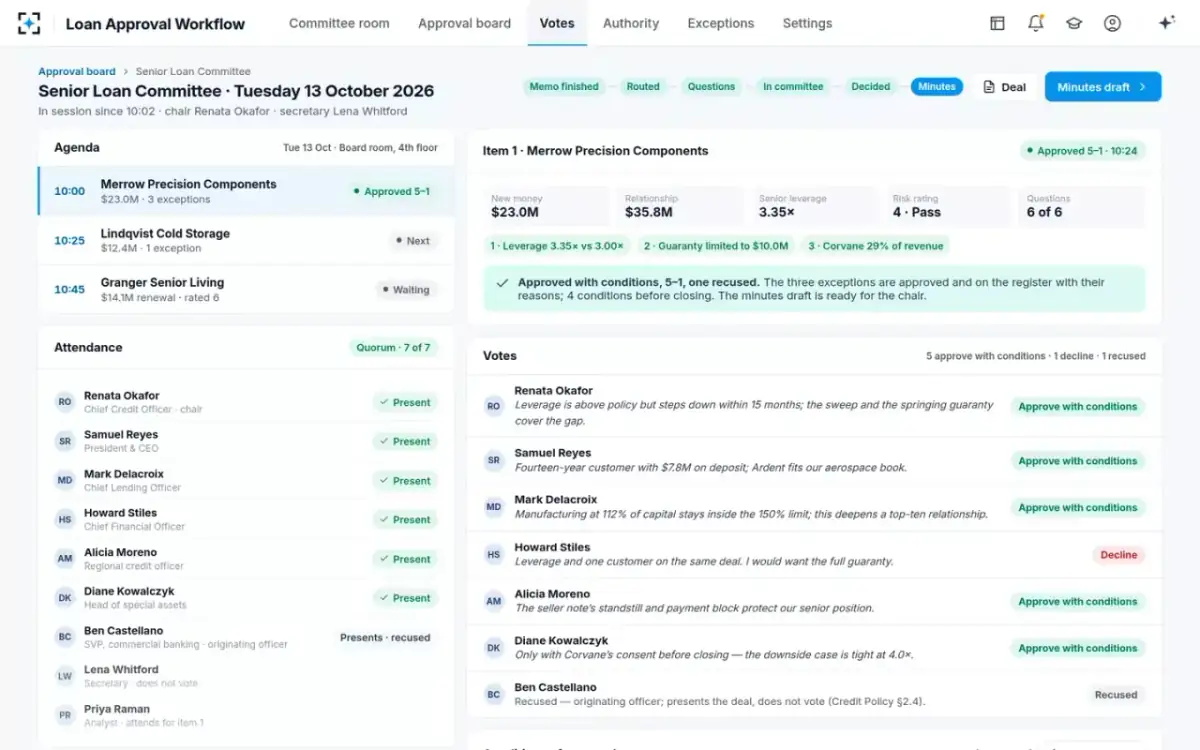1200x750 pixels.
Task: Click Priya Raman's PR avatar
Action: click(x=65, y=715)
